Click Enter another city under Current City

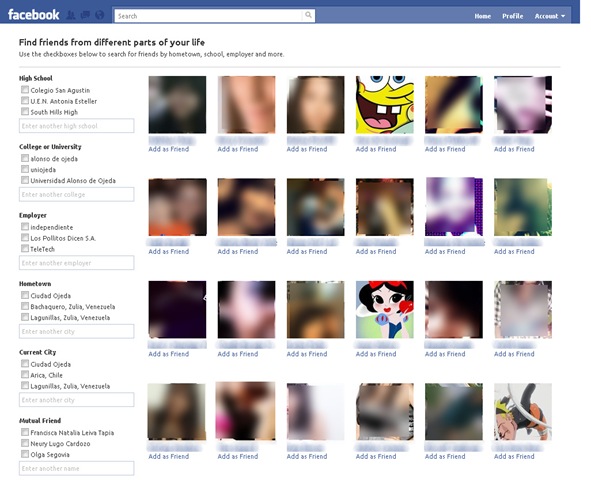click(77, 400)
